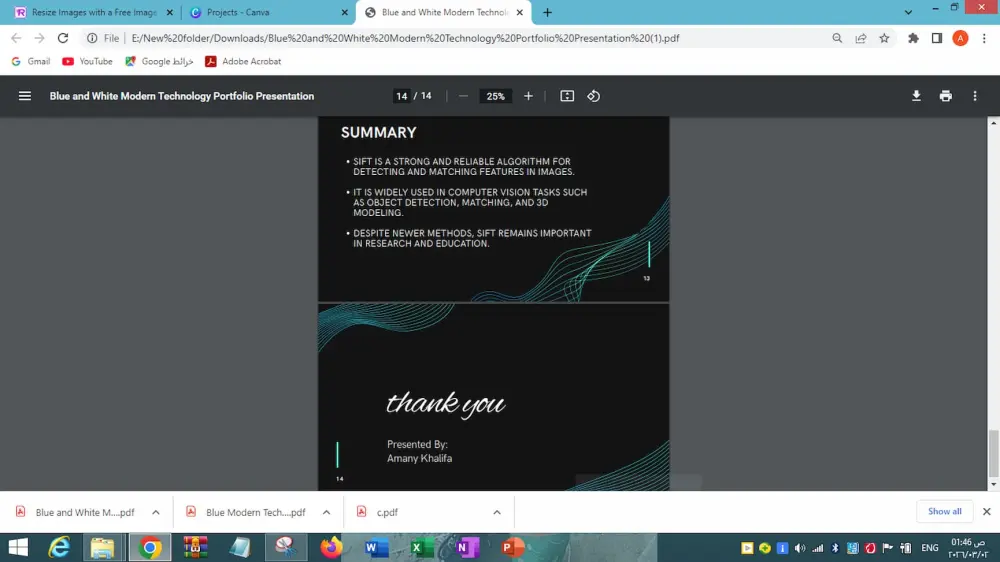This screenshot has height=562, width=1000.
Task: Close the Resize Images tab
Action: 170,12
